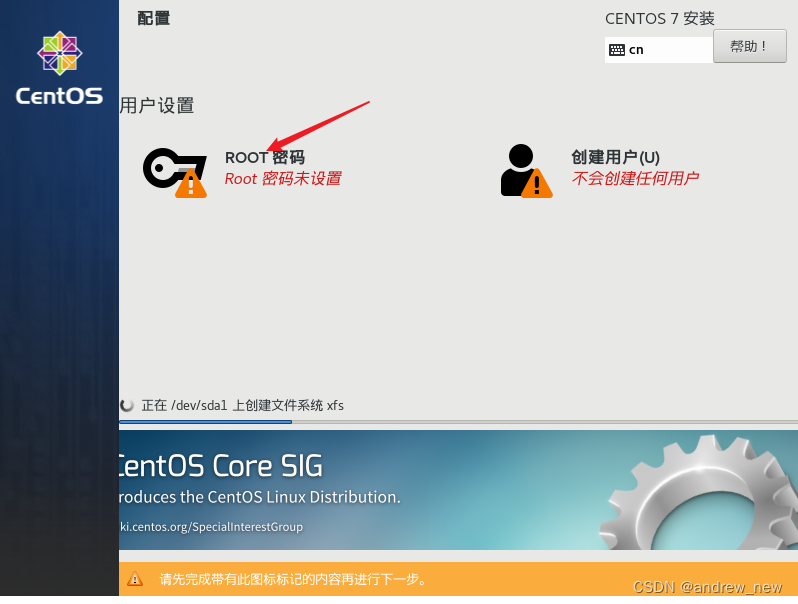Click the spinner icon beside the xfs status
The image size is (798, 604).
point(126,405)
